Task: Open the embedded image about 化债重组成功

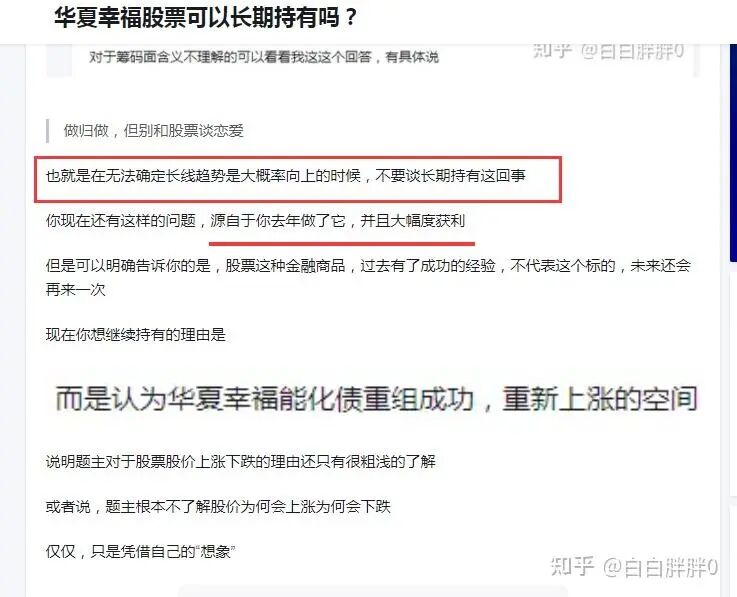Action: [x=376, y=399]
